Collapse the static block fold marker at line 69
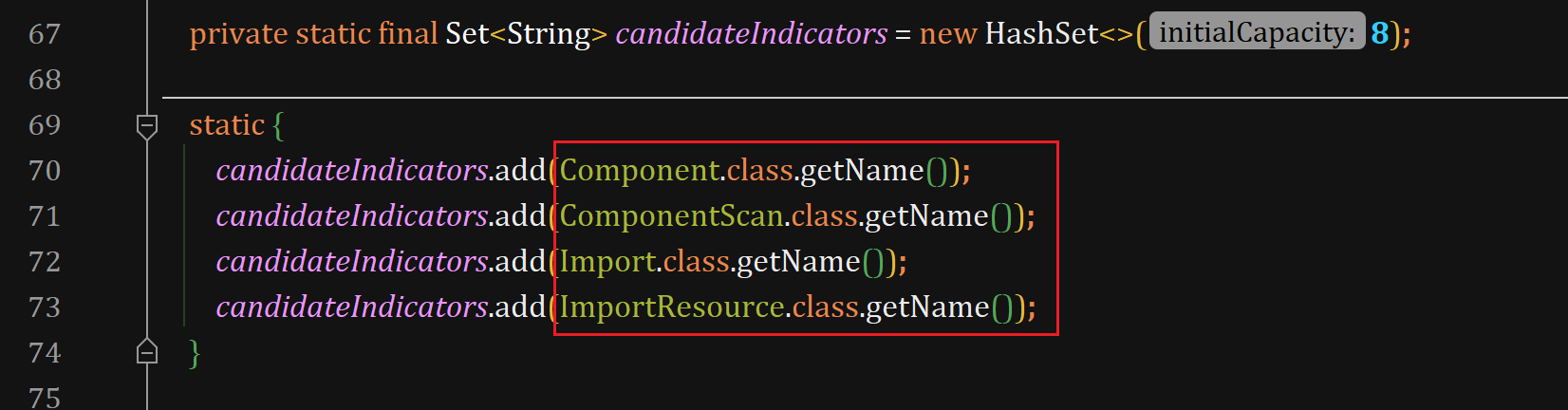 147,125
